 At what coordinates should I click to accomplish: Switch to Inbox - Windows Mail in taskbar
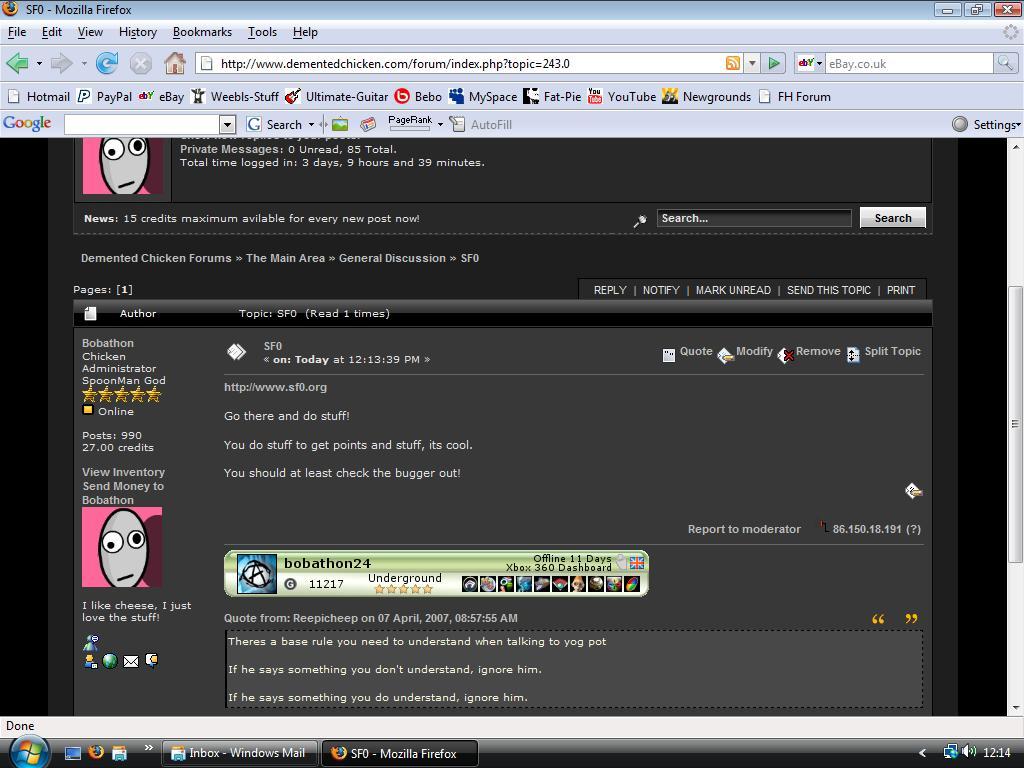coord(241,753)
